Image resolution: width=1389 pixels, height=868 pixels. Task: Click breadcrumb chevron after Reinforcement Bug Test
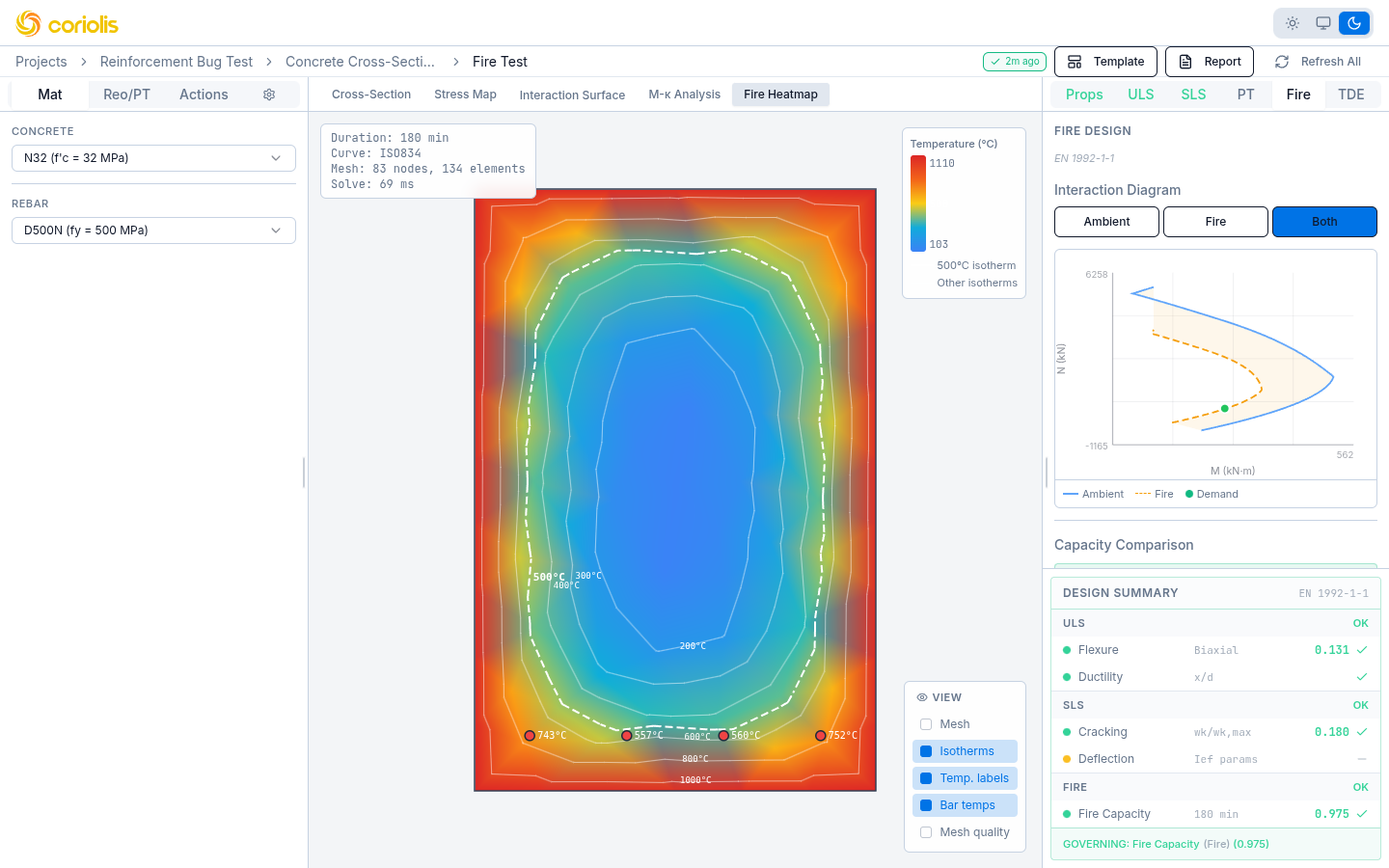tap(269, 62)
